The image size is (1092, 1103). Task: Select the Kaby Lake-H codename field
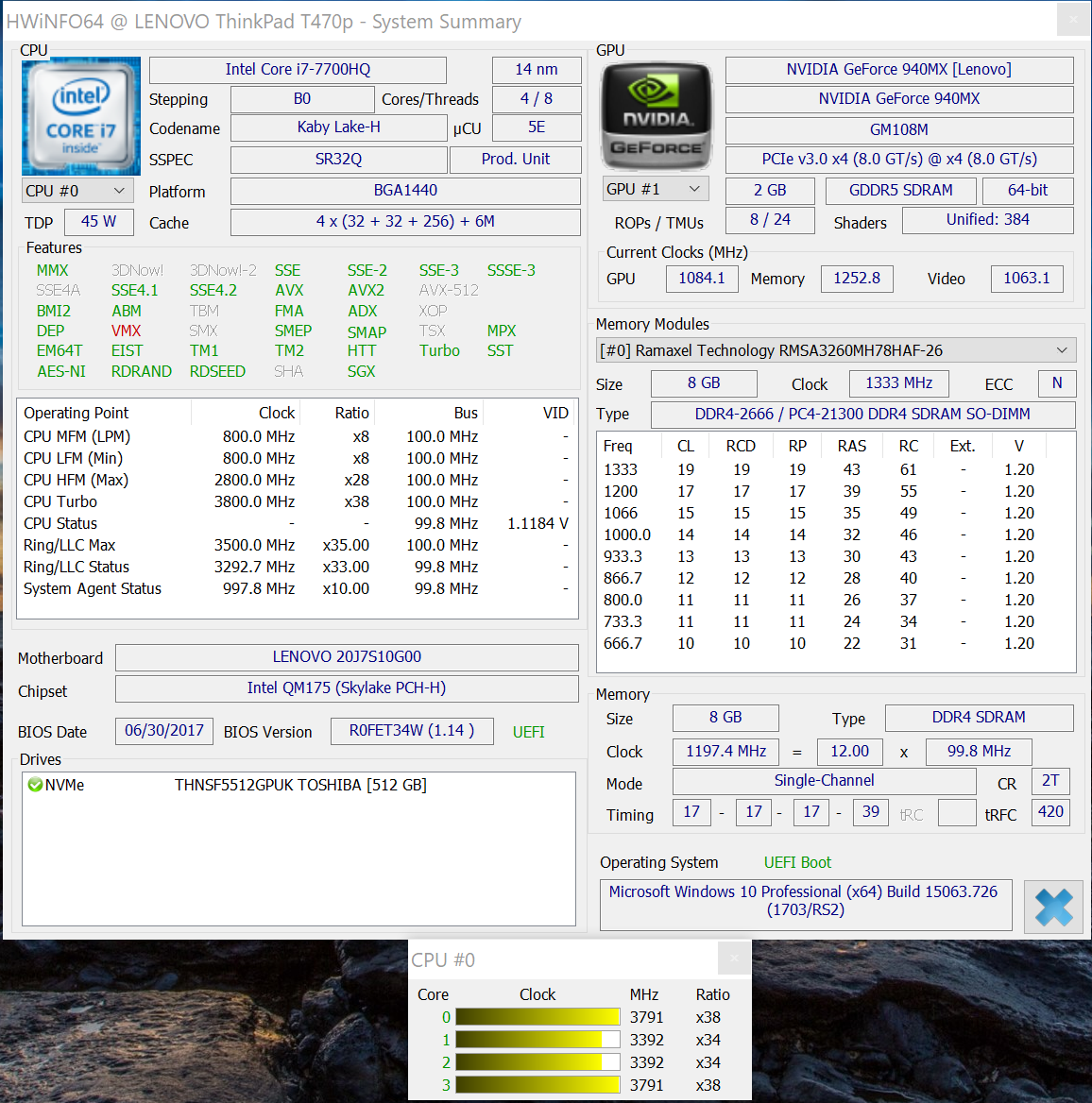[x=338, y=127]
